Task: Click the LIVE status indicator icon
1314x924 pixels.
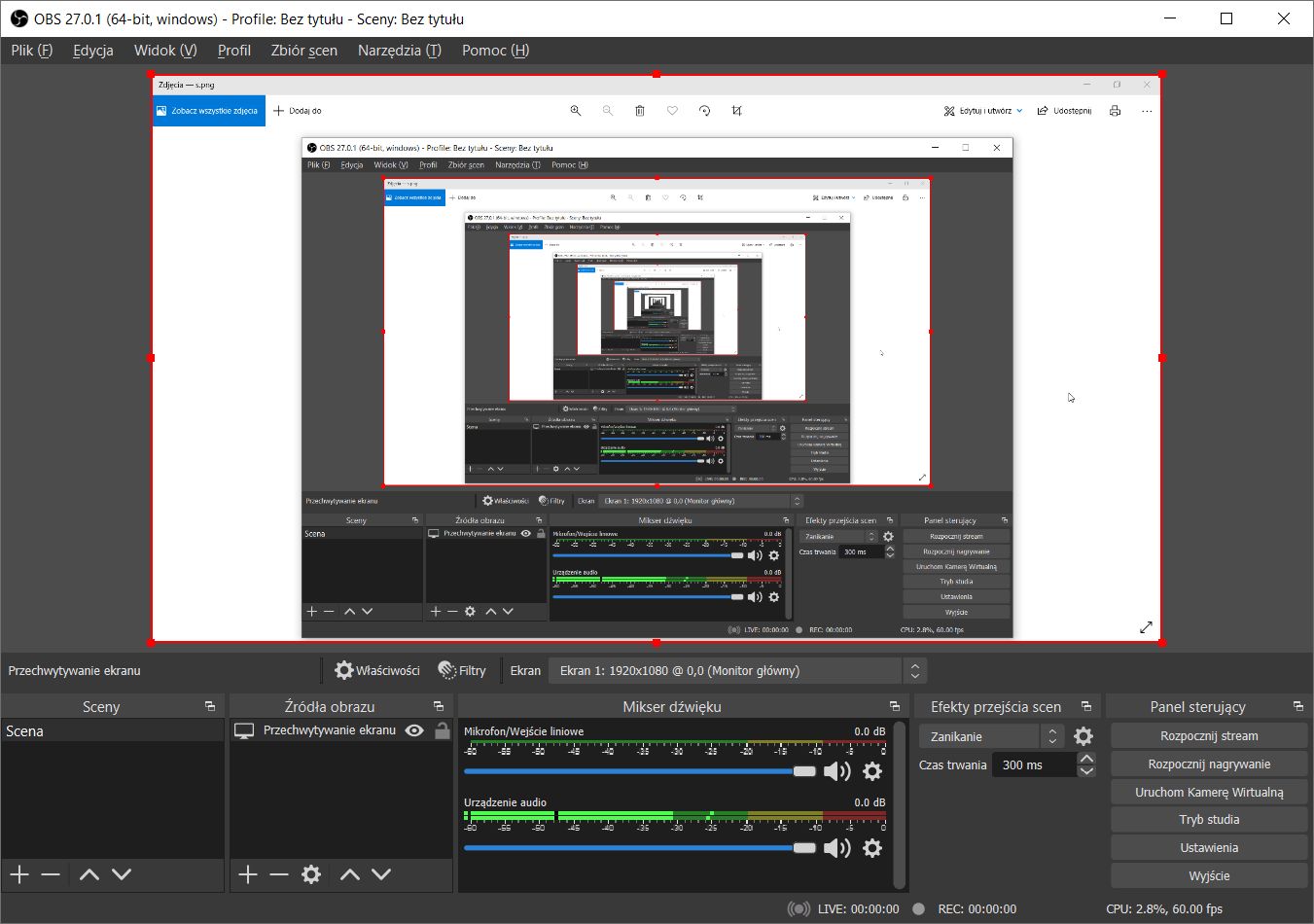Action: tap(798, 908)
